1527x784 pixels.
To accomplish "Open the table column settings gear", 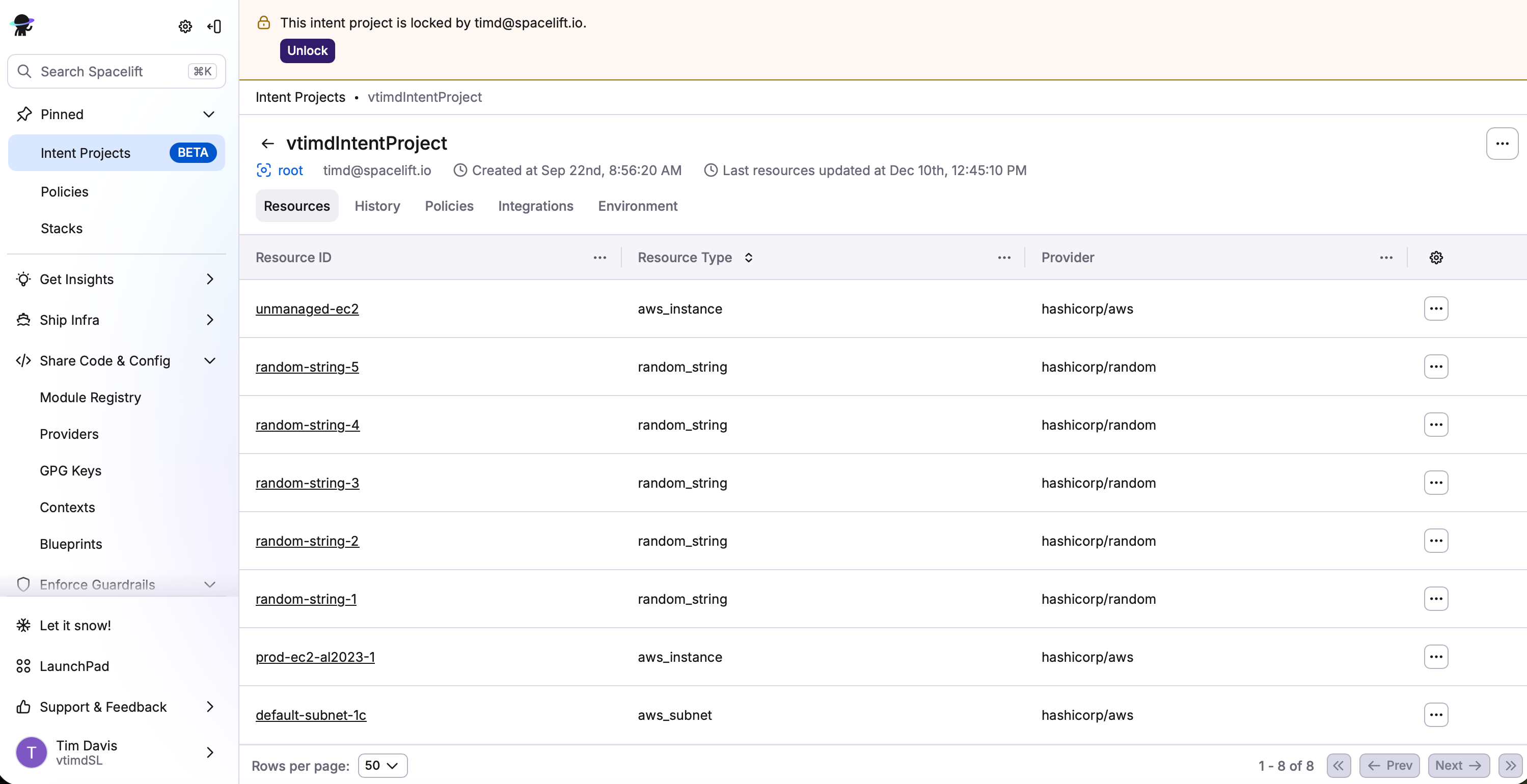I will click(1436, 258).
